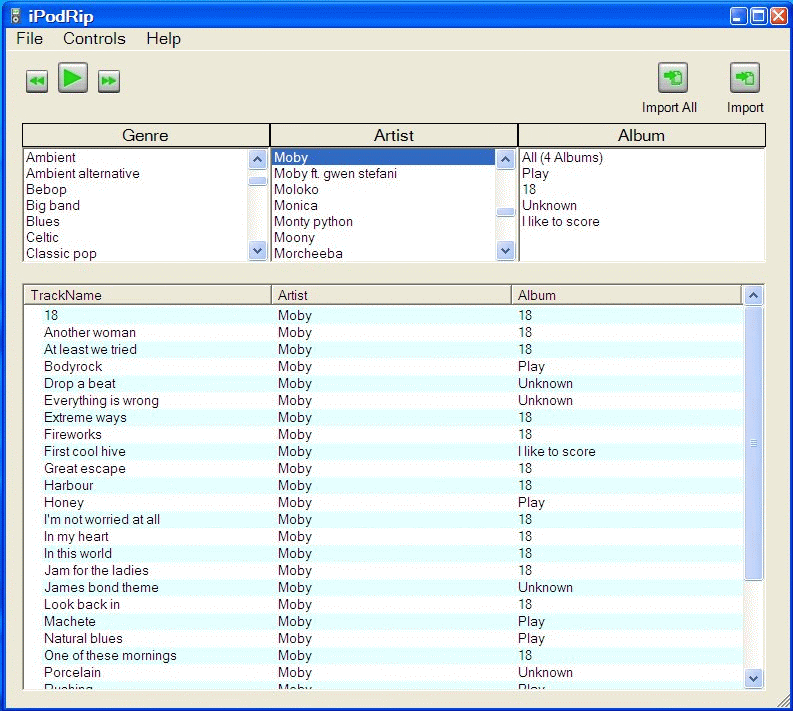
Task: Click the track list vertical scrollbar thumb
Action: pyautogui.click(x=754, y=443)
